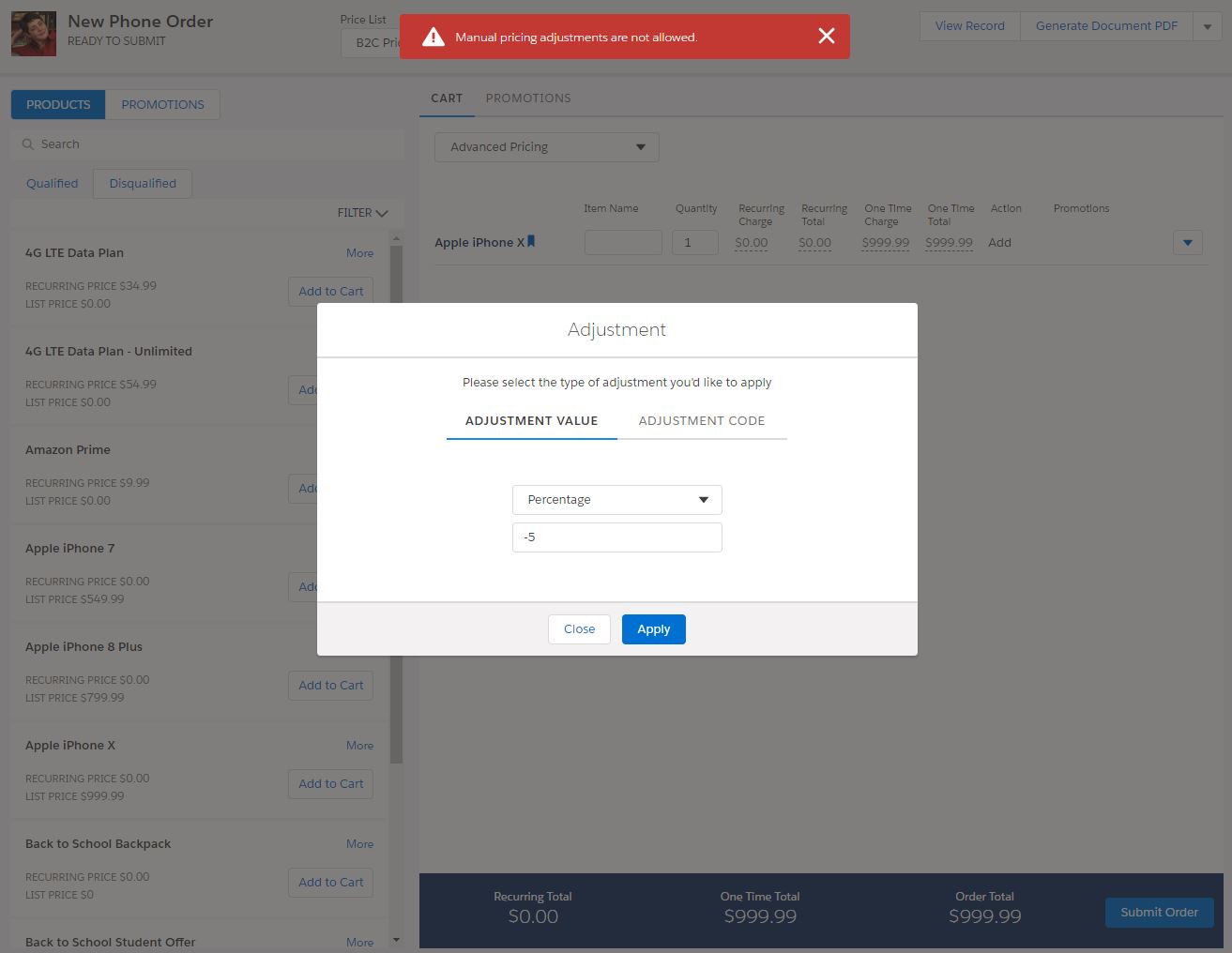Screen dimensions: 1232x953
Task: Click the Recurring Charge $0.00 value
Action: pyautogui.click(x=752, y=243)
